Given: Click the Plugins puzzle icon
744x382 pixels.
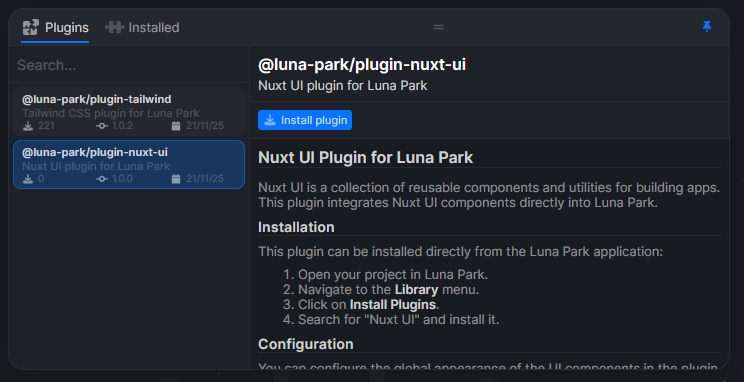Looking at the screenshot, I should (31, 28).
